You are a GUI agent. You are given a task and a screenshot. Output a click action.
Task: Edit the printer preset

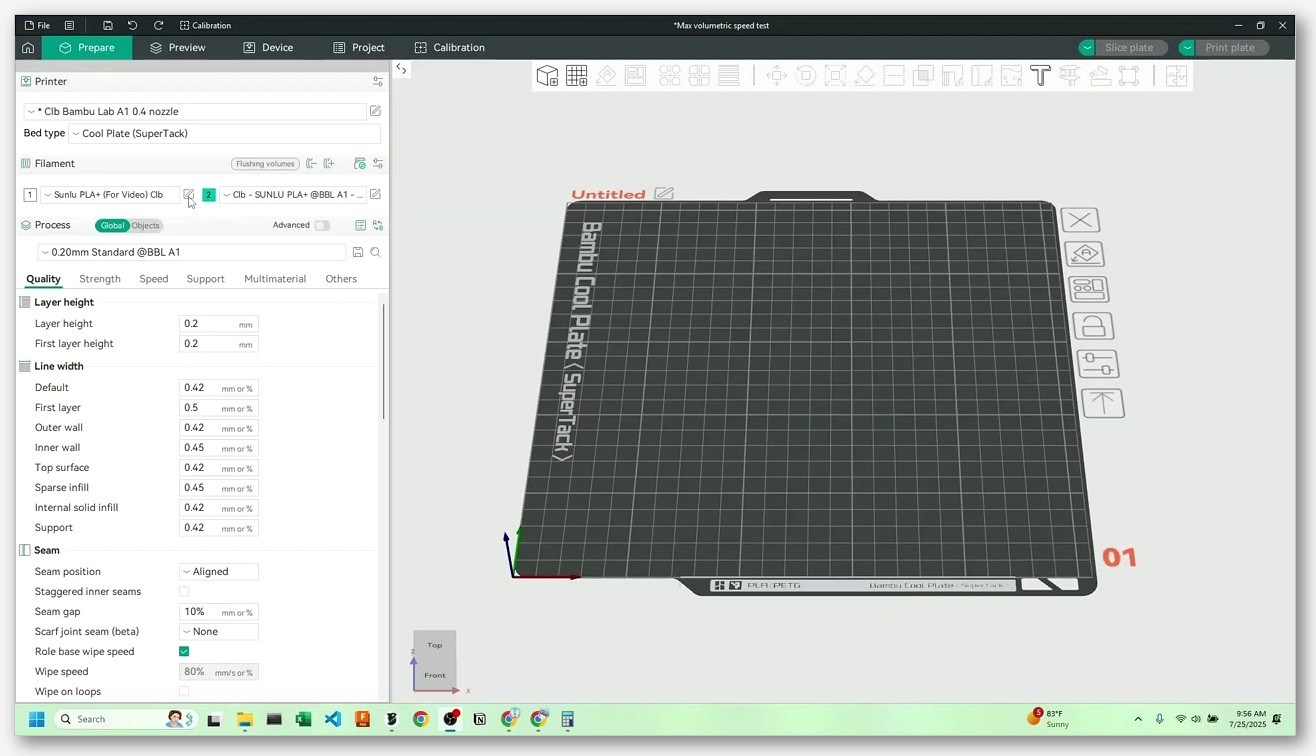(375, 111)
